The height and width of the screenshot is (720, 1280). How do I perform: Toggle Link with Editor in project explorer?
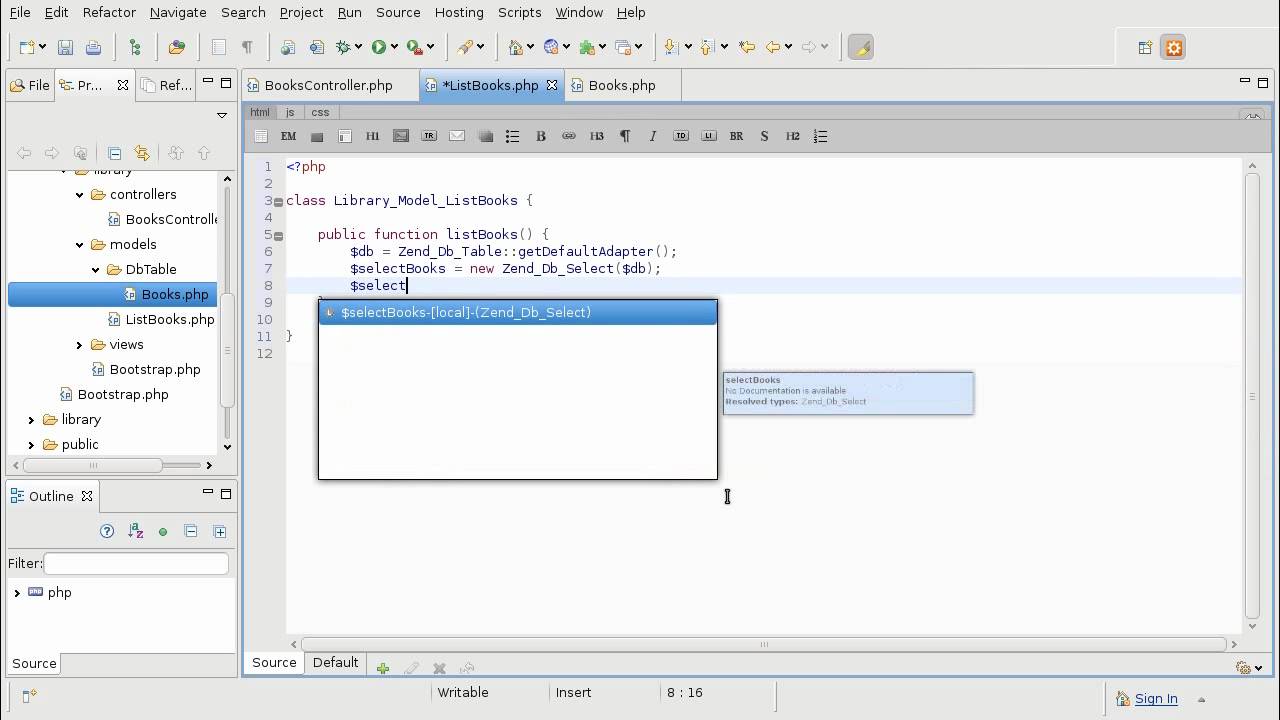tap(142, 153)
